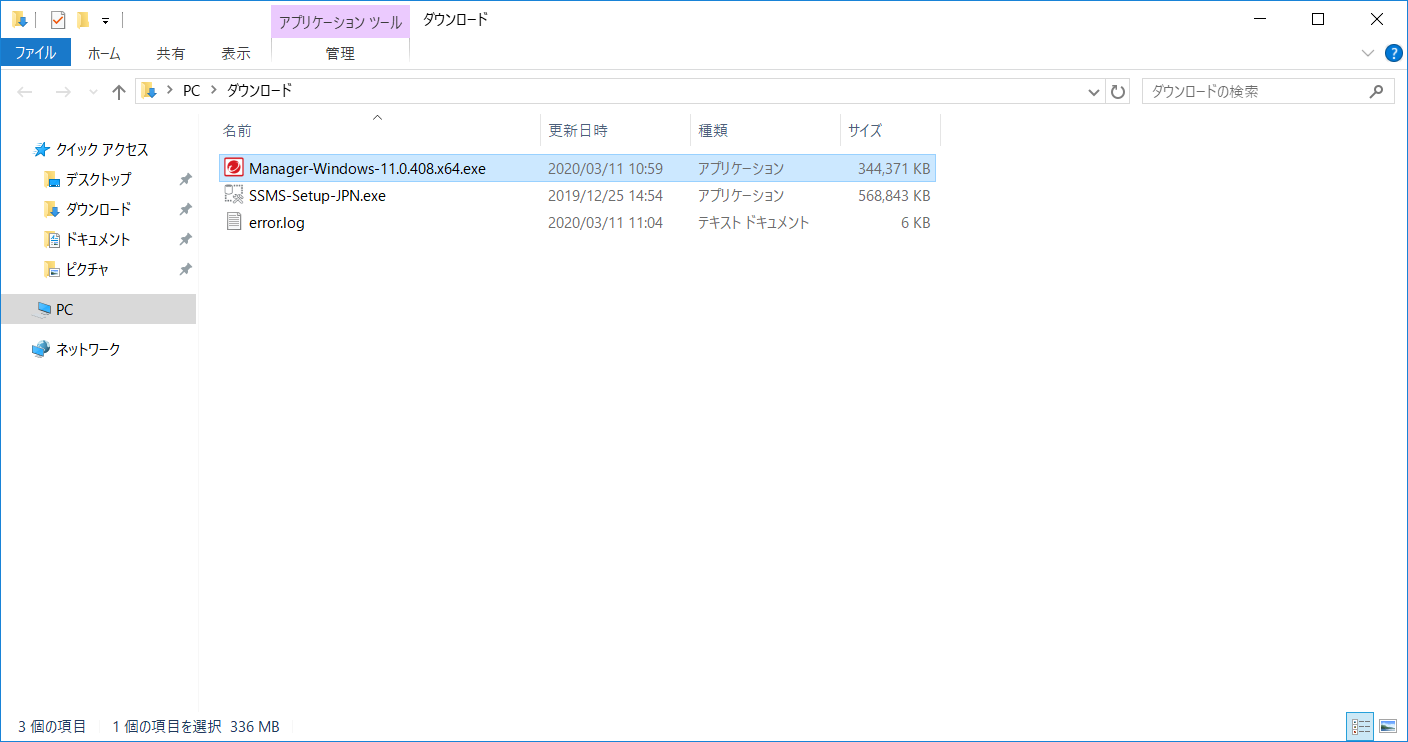The height and width of the screenshot is (742, 1408).
Task: Click PC in the address bar path
Action: point(191,91)
